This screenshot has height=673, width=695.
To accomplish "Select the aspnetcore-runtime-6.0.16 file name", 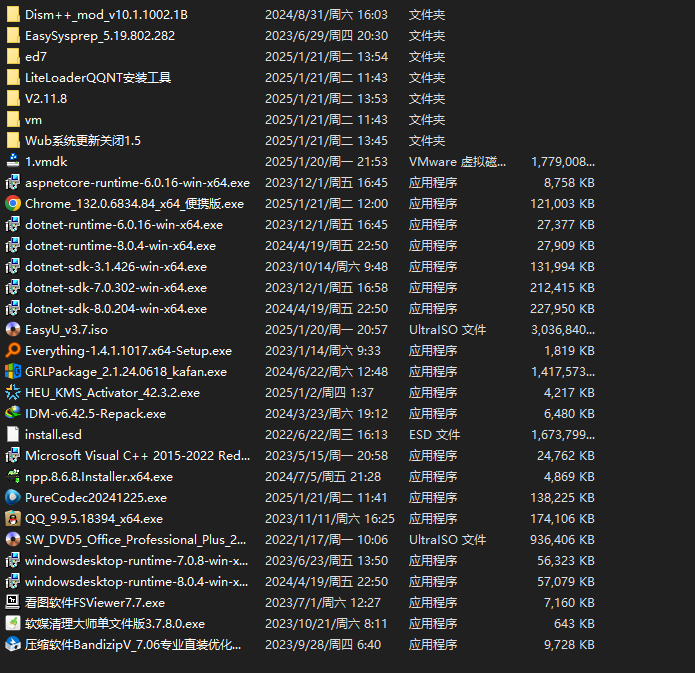I will coord(137,182).
